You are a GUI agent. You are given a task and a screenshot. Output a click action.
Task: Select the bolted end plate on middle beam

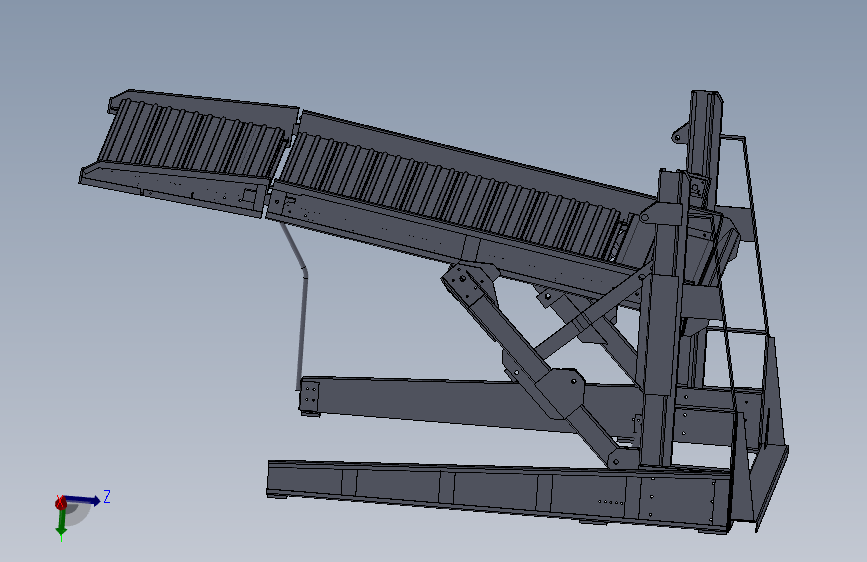pyautogui.click(x=309, y=396)
